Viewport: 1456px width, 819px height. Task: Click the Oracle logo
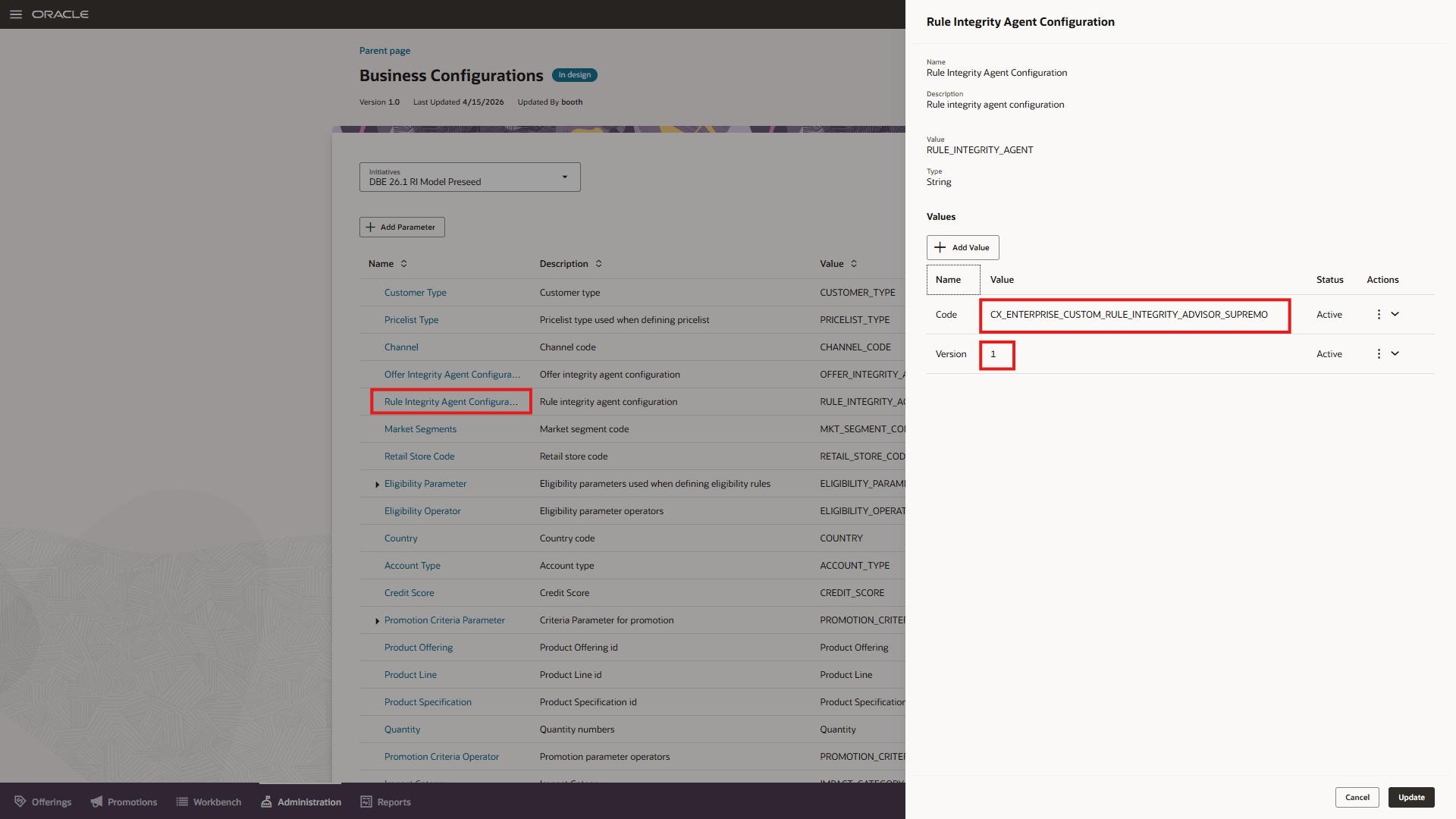click(x=60, y=14)
